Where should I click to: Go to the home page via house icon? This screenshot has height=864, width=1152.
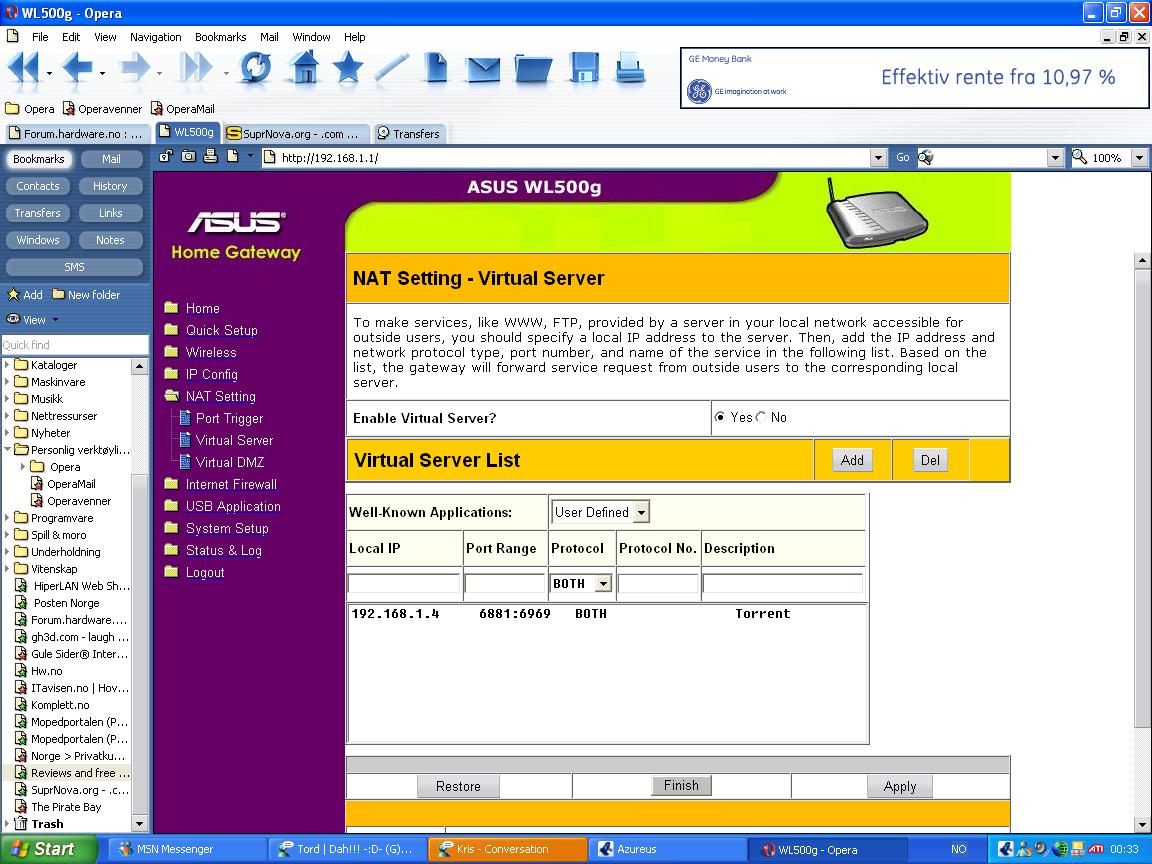coord(305,68)
